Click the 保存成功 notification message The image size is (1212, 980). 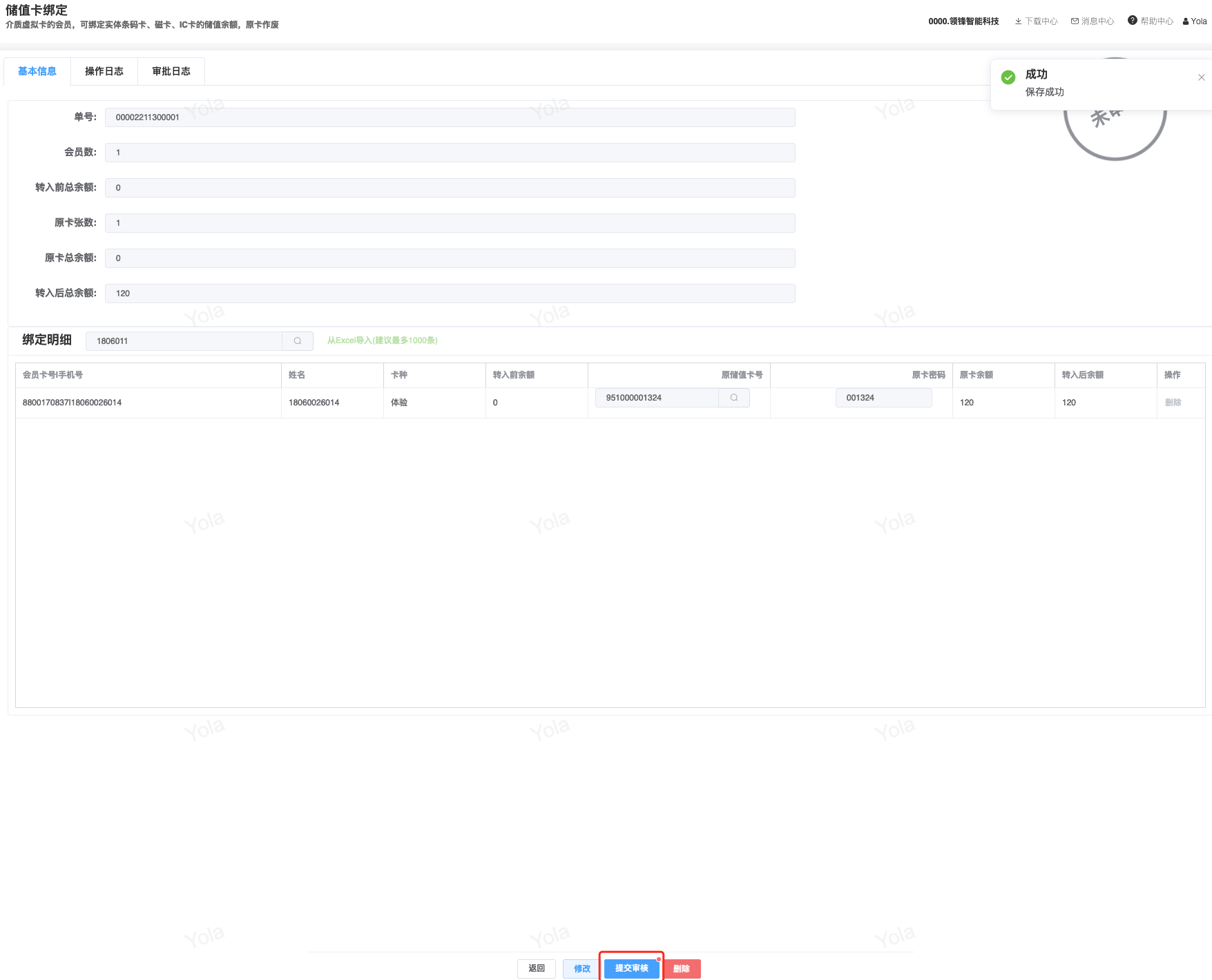point(1044,92)
